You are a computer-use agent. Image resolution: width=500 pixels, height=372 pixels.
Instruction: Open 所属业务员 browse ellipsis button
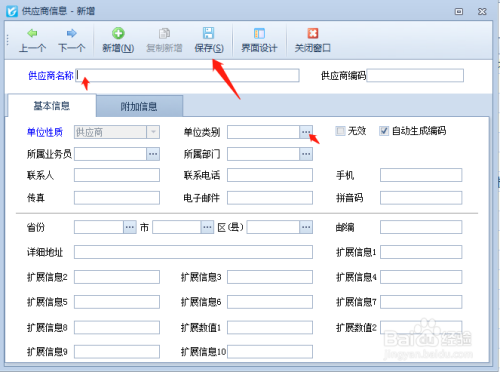153,154
